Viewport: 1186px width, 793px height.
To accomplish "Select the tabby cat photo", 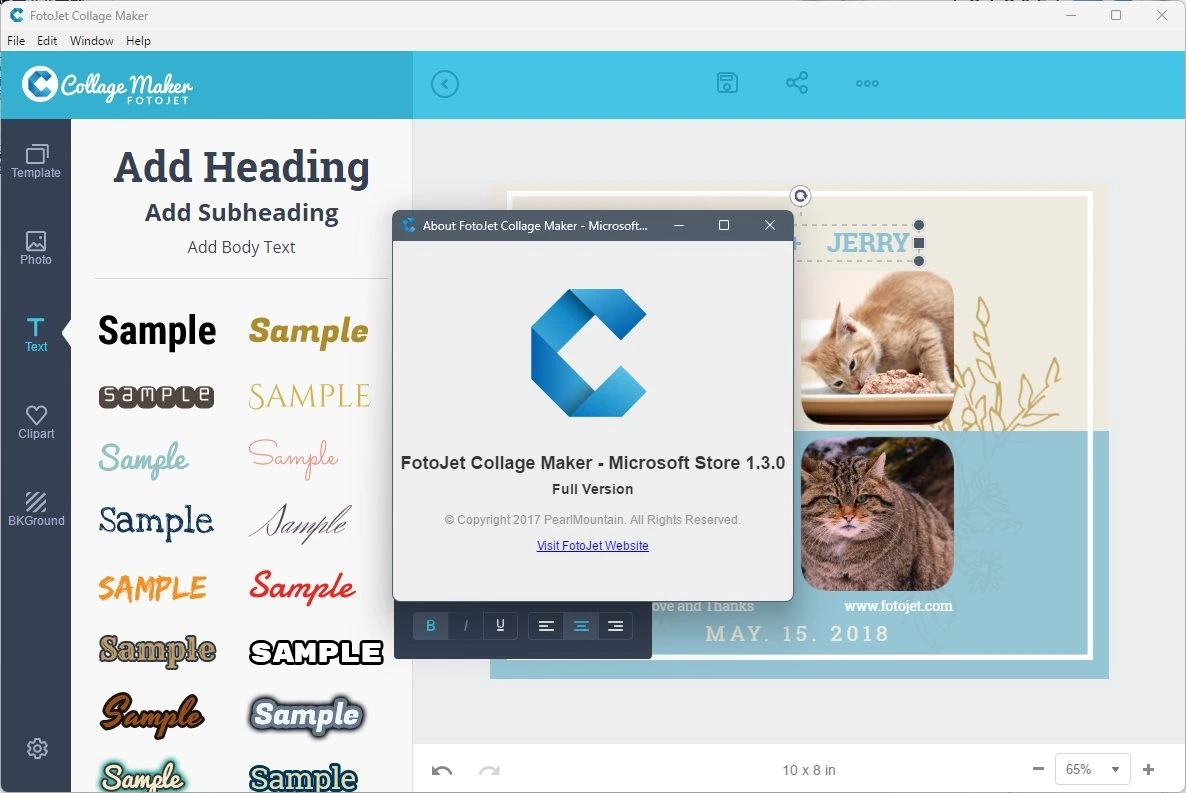I will 877,515.
